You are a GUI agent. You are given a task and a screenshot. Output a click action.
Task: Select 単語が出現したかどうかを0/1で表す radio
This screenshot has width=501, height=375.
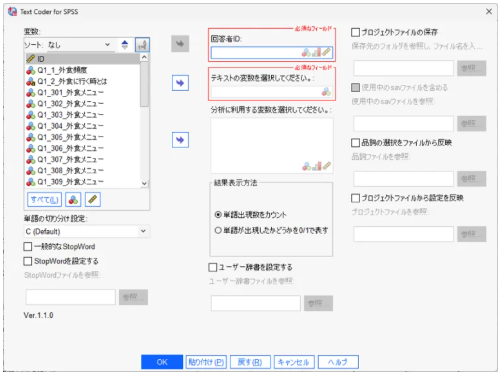218,230
